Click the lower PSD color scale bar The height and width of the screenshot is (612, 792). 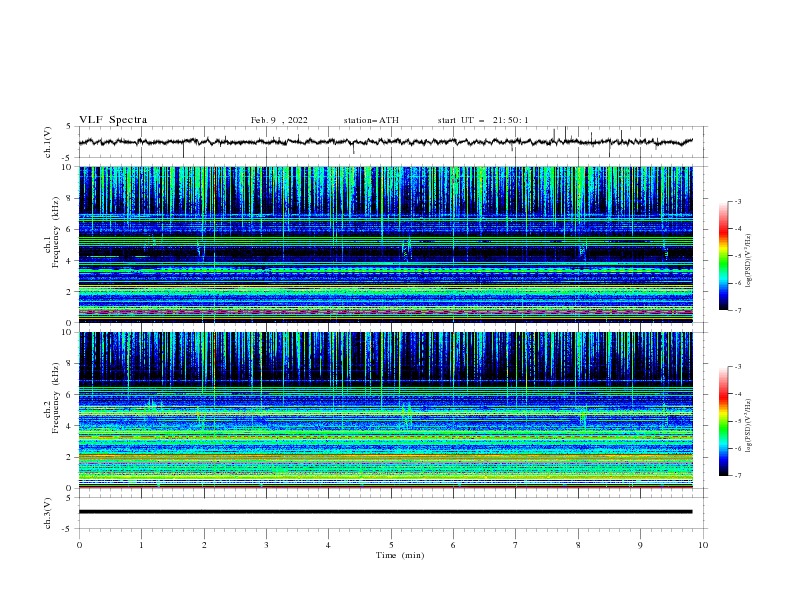[723, 421]
